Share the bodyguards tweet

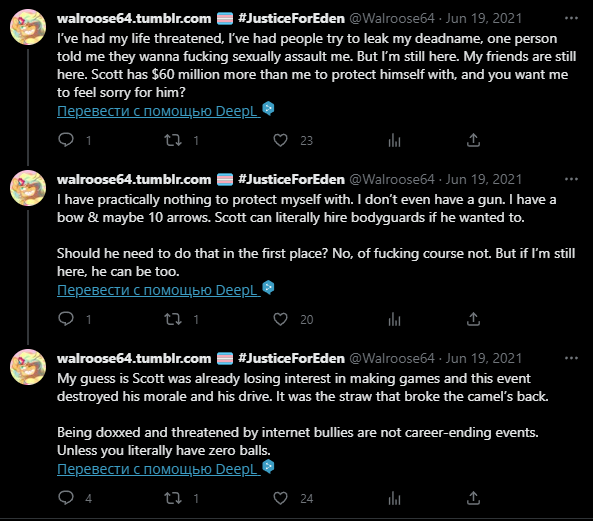click(473, 319)
